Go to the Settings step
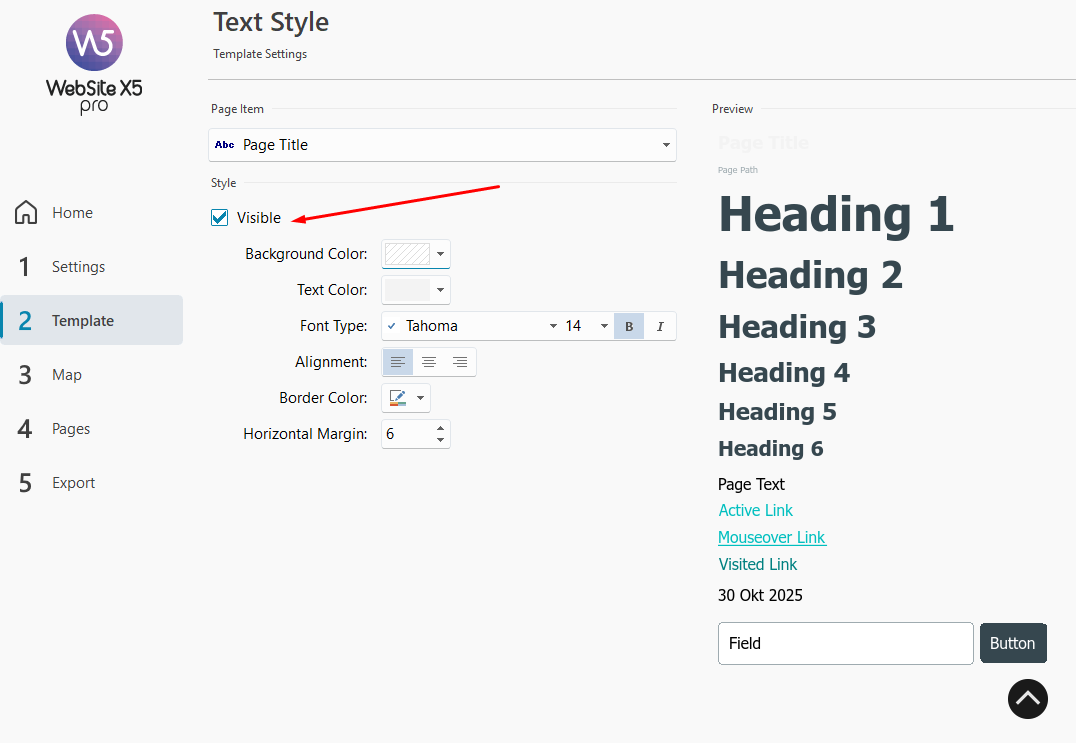 [78, 267]
